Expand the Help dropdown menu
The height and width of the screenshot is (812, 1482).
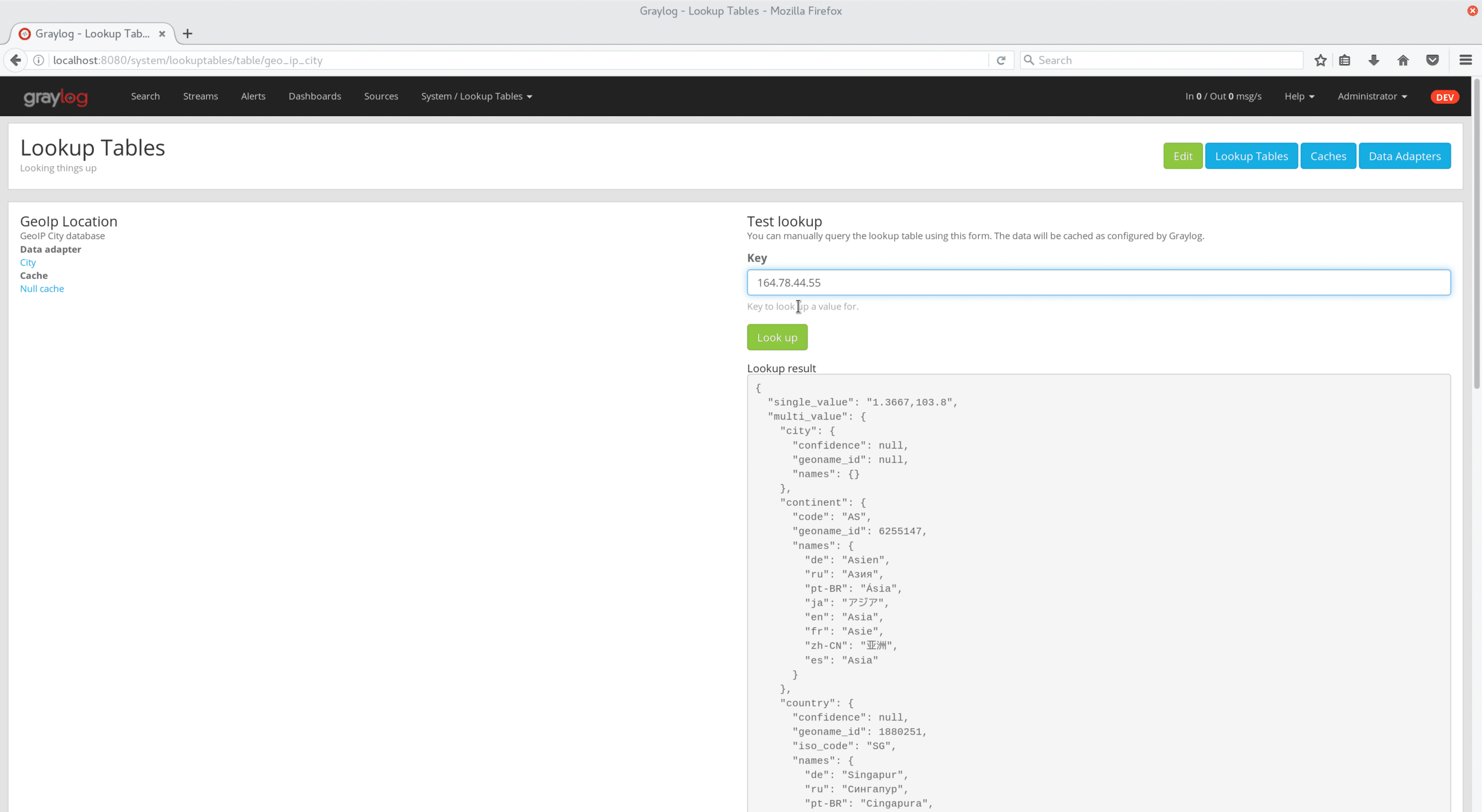(x=1299, y=96)
